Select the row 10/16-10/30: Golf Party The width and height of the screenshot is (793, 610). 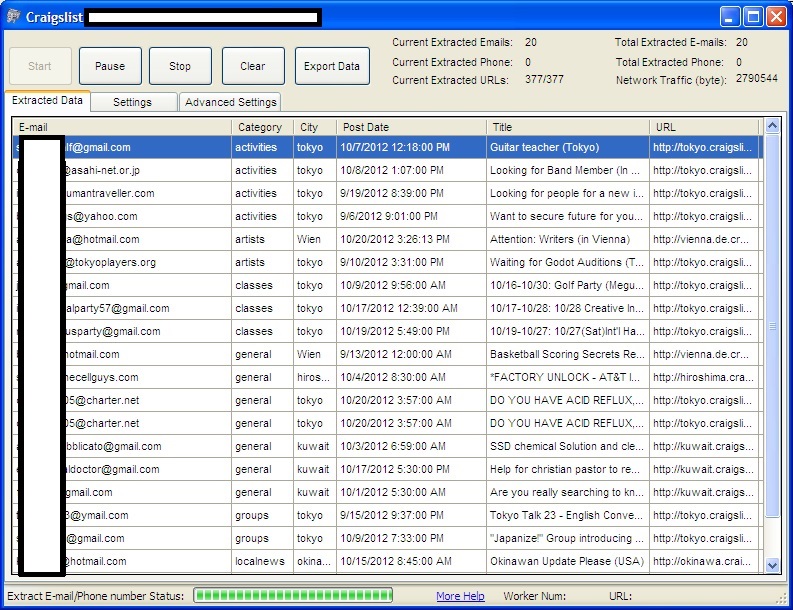(x=386, y=285)
